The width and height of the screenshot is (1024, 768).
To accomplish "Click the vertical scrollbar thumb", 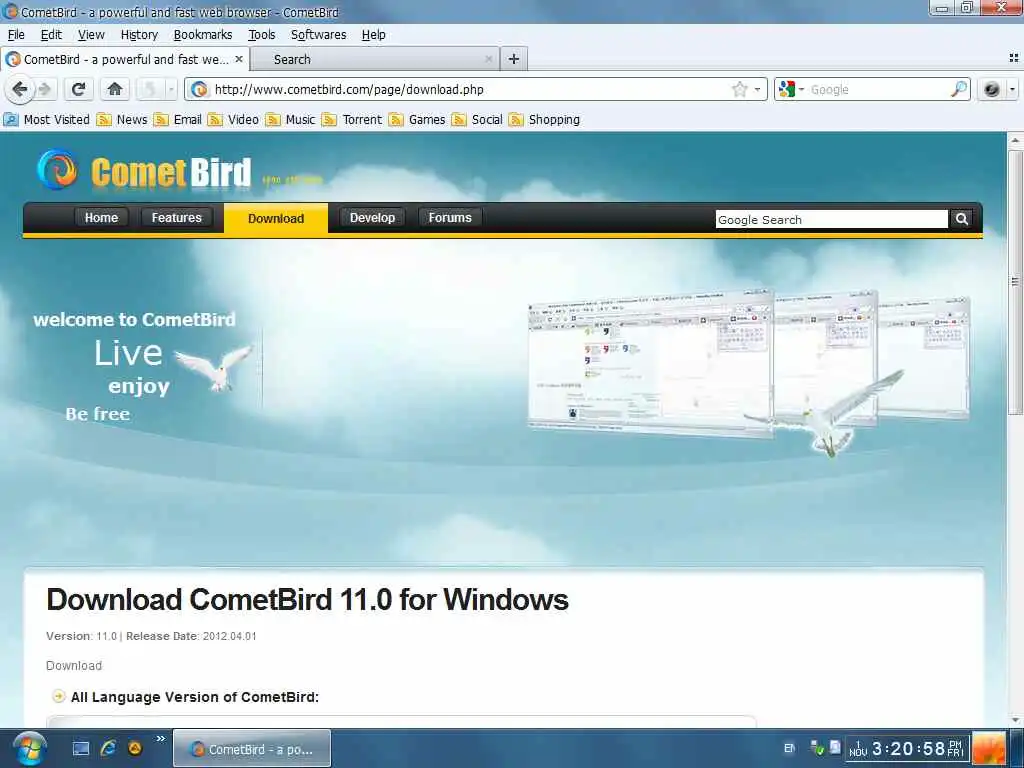I will pos(1015,282).
